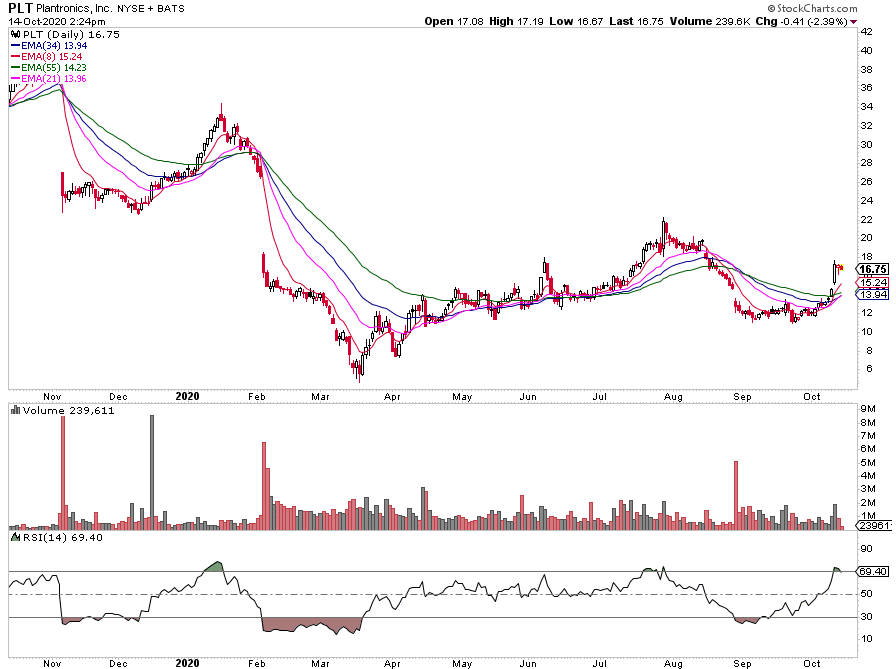This screenshot has width=896, height=669.
Task: Click the bar icon beside Volume 239,611
Action: 16,410
